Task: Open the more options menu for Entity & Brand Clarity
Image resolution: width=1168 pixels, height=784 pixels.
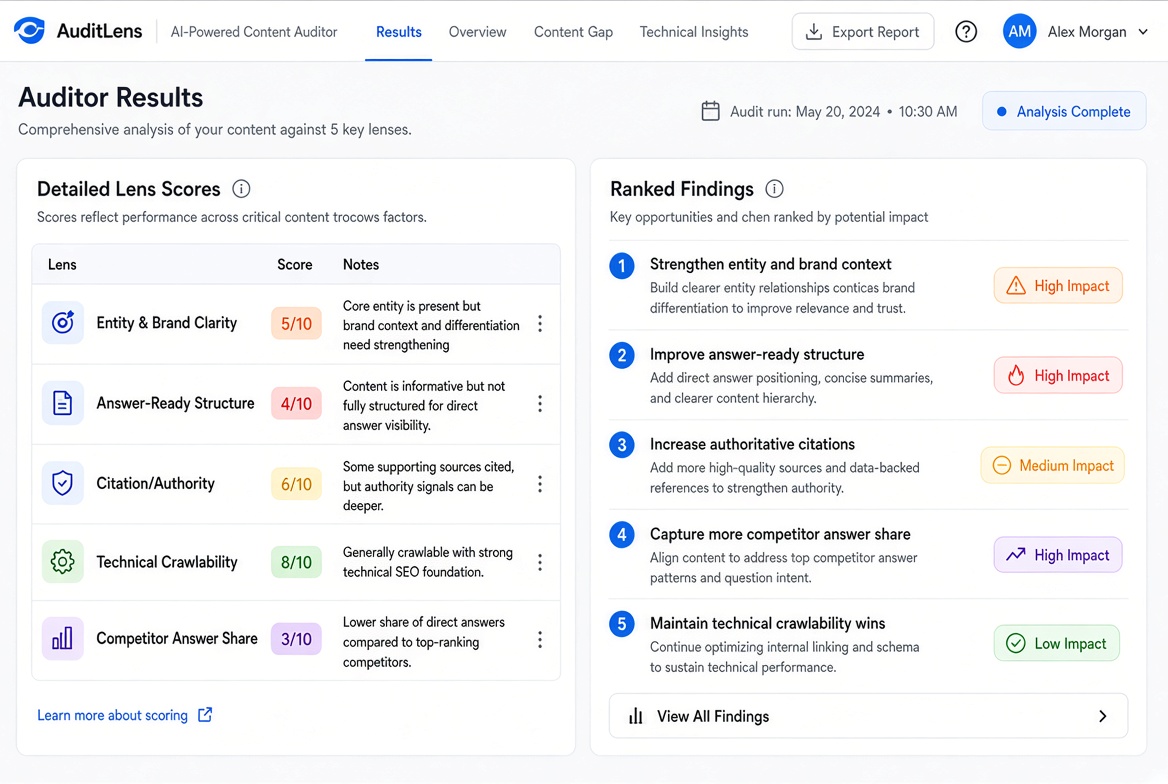Action: point(540,323)
